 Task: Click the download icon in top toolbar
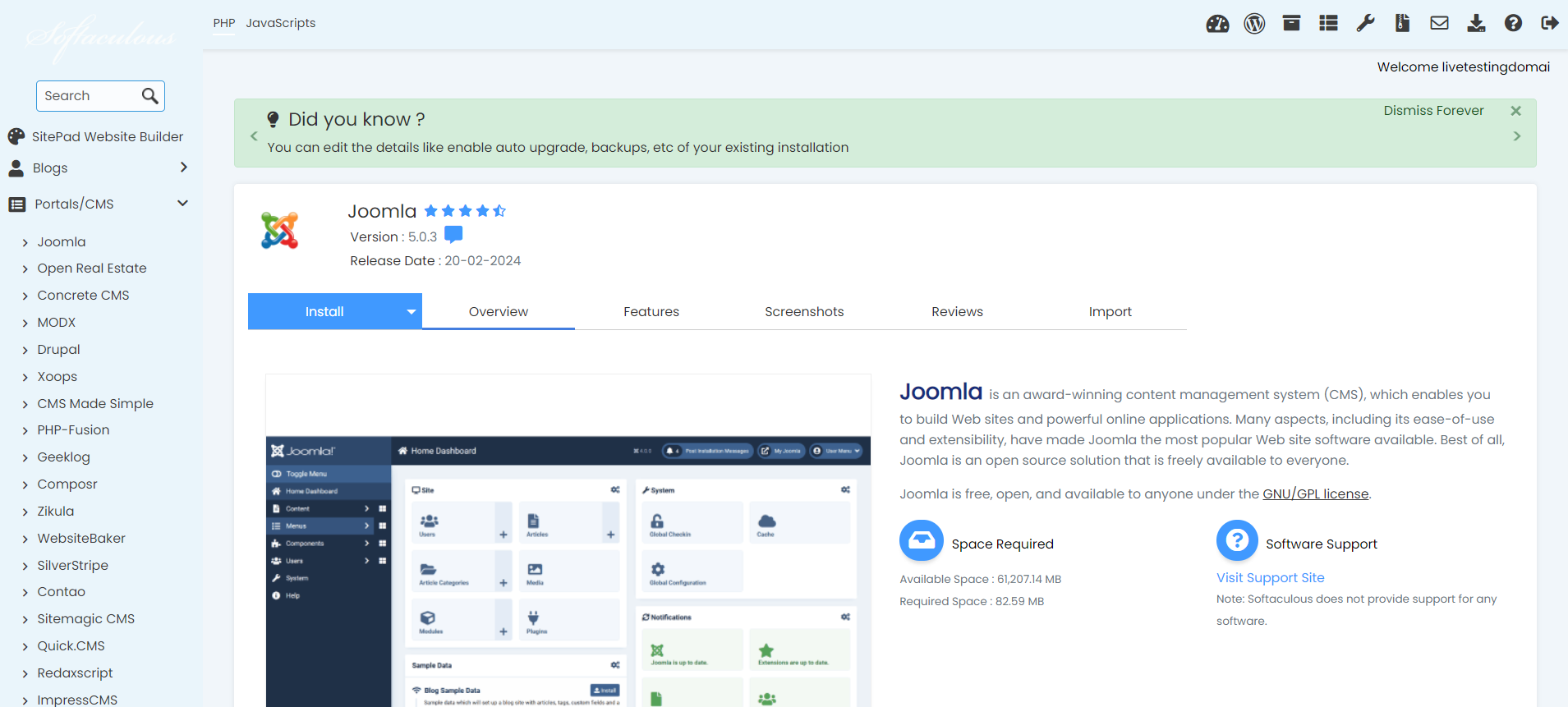coord(1476,23)
